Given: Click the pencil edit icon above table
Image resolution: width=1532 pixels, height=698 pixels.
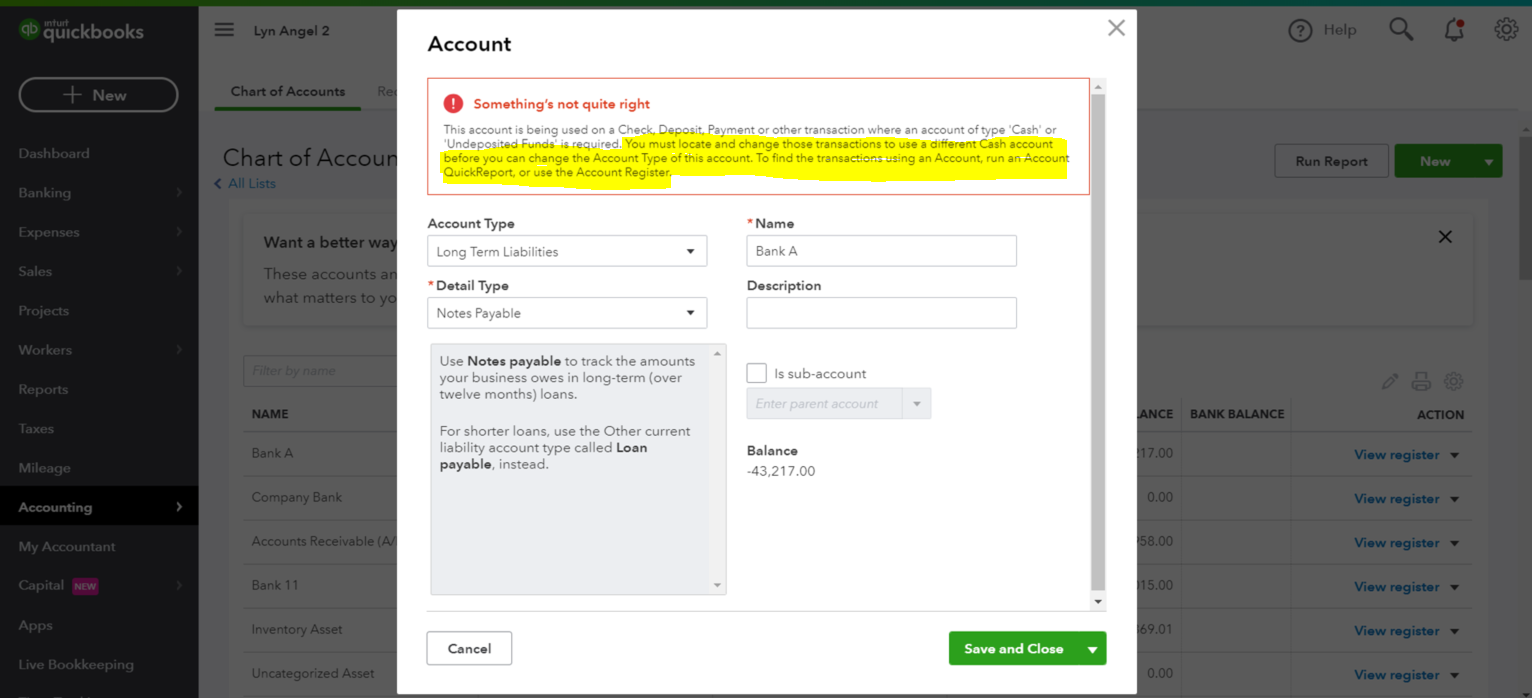Looking at the screenshot, I should (x=1390, y=381).
